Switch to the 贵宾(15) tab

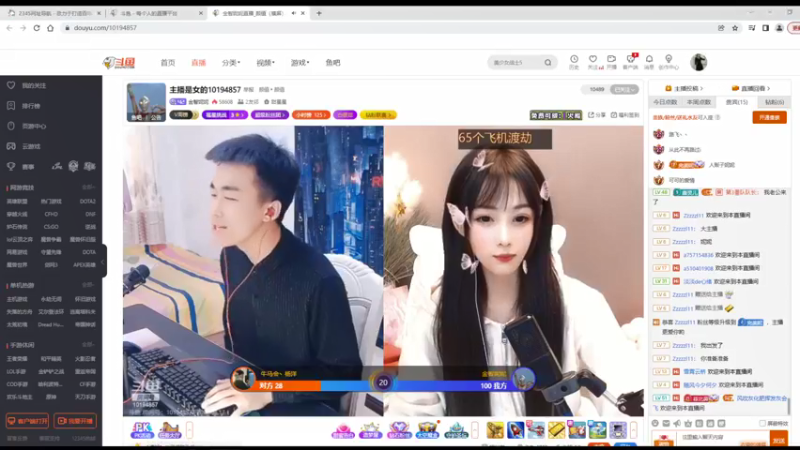tap(736, 102)
